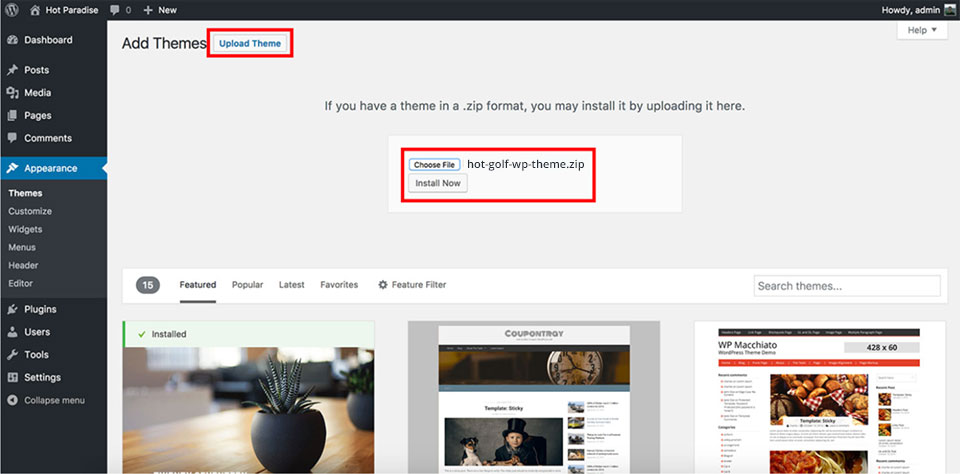
Task: Click the Users person icon
Action: coord(12,332)
